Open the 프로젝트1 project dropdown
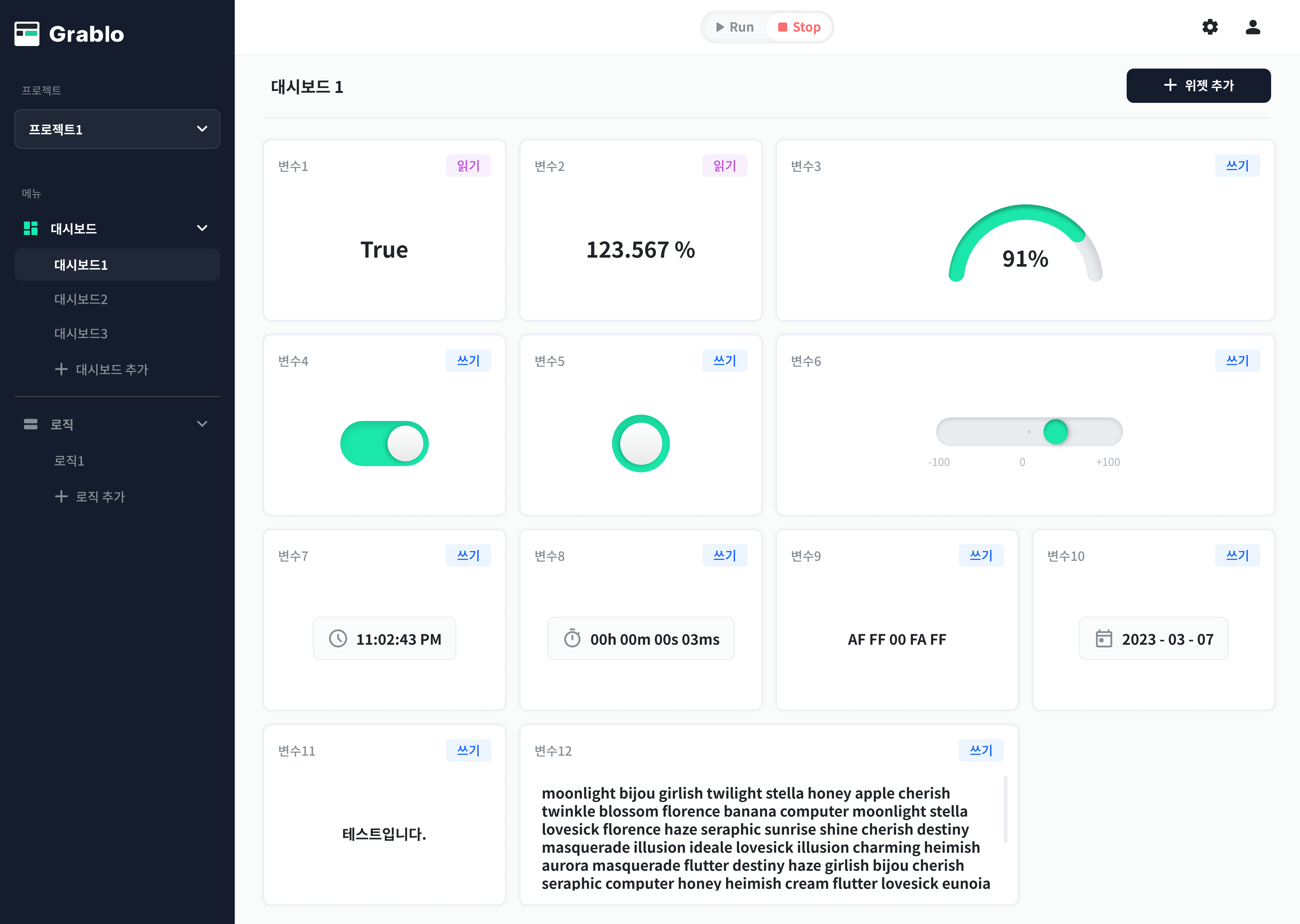Viewport: 1300px width, 924px height. coord(117,129)
